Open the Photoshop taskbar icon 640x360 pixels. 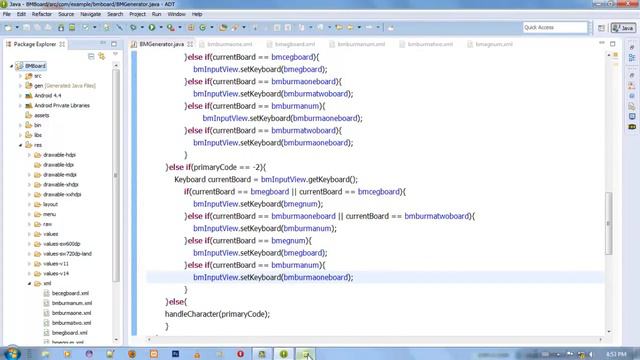point(176,354)
